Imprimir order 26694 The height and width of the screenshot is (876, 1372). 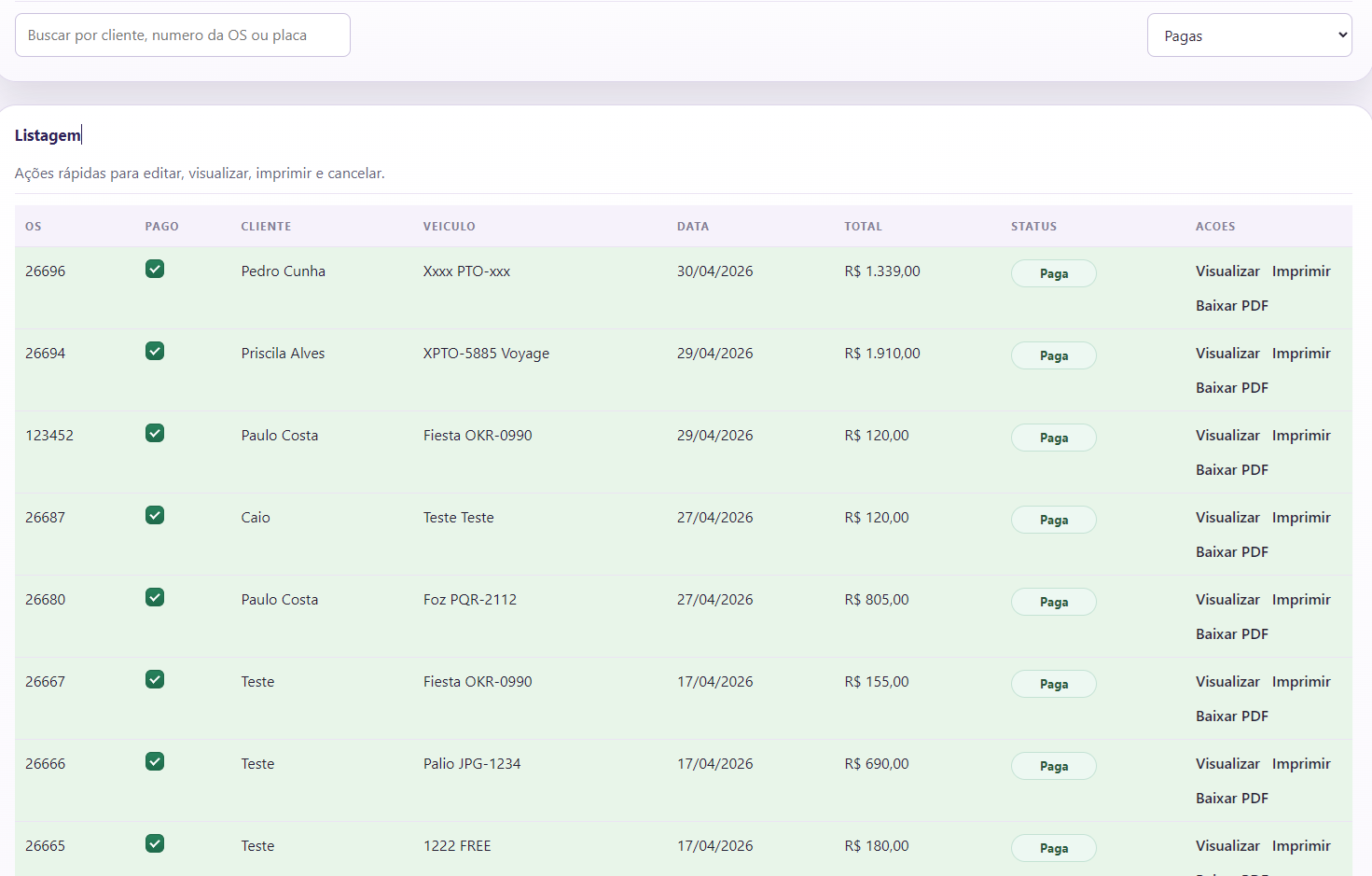click(1301, 354)
